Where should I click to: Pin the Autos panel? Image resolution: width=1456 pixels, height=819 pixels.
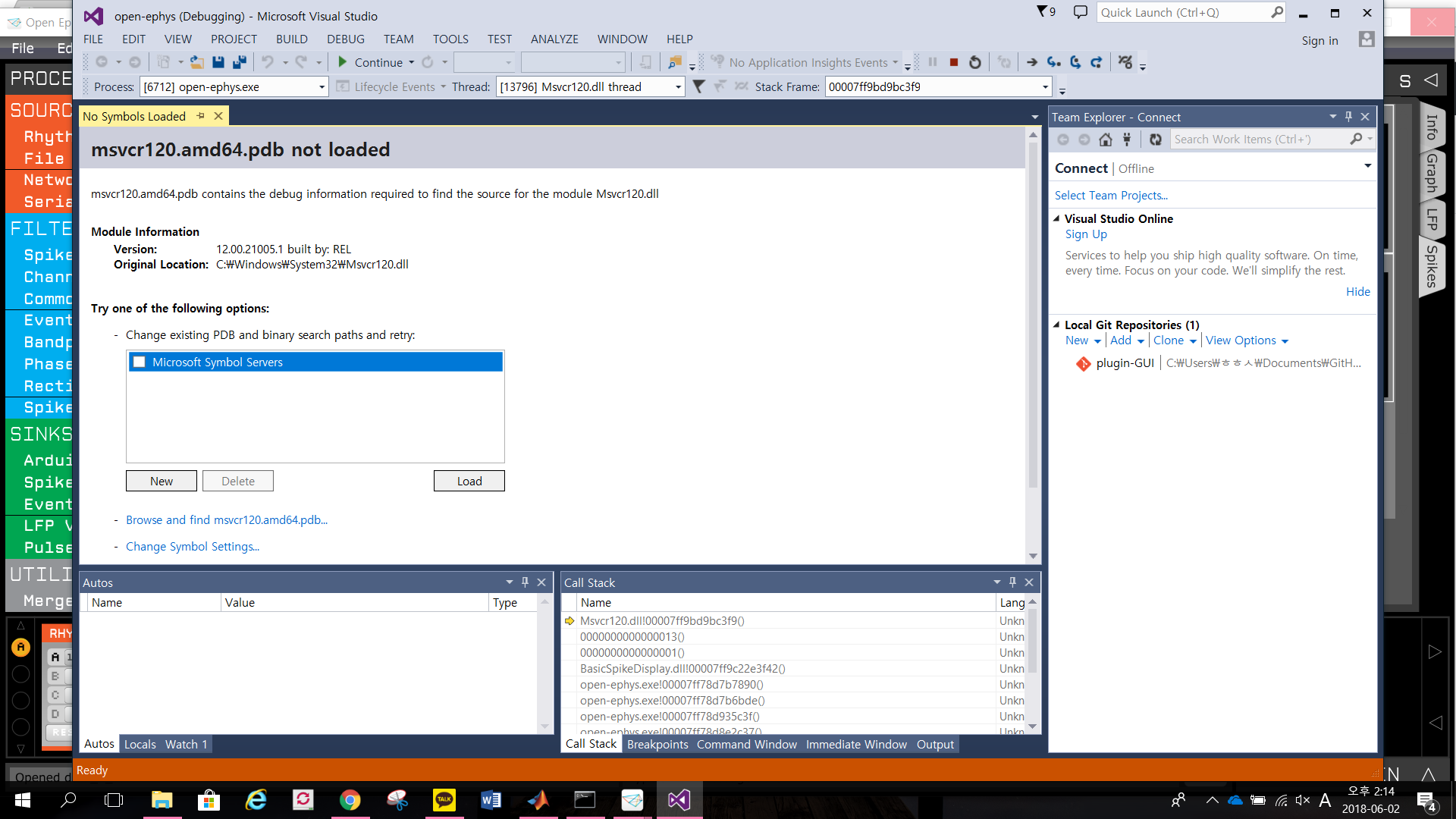(x=525, y=582)
